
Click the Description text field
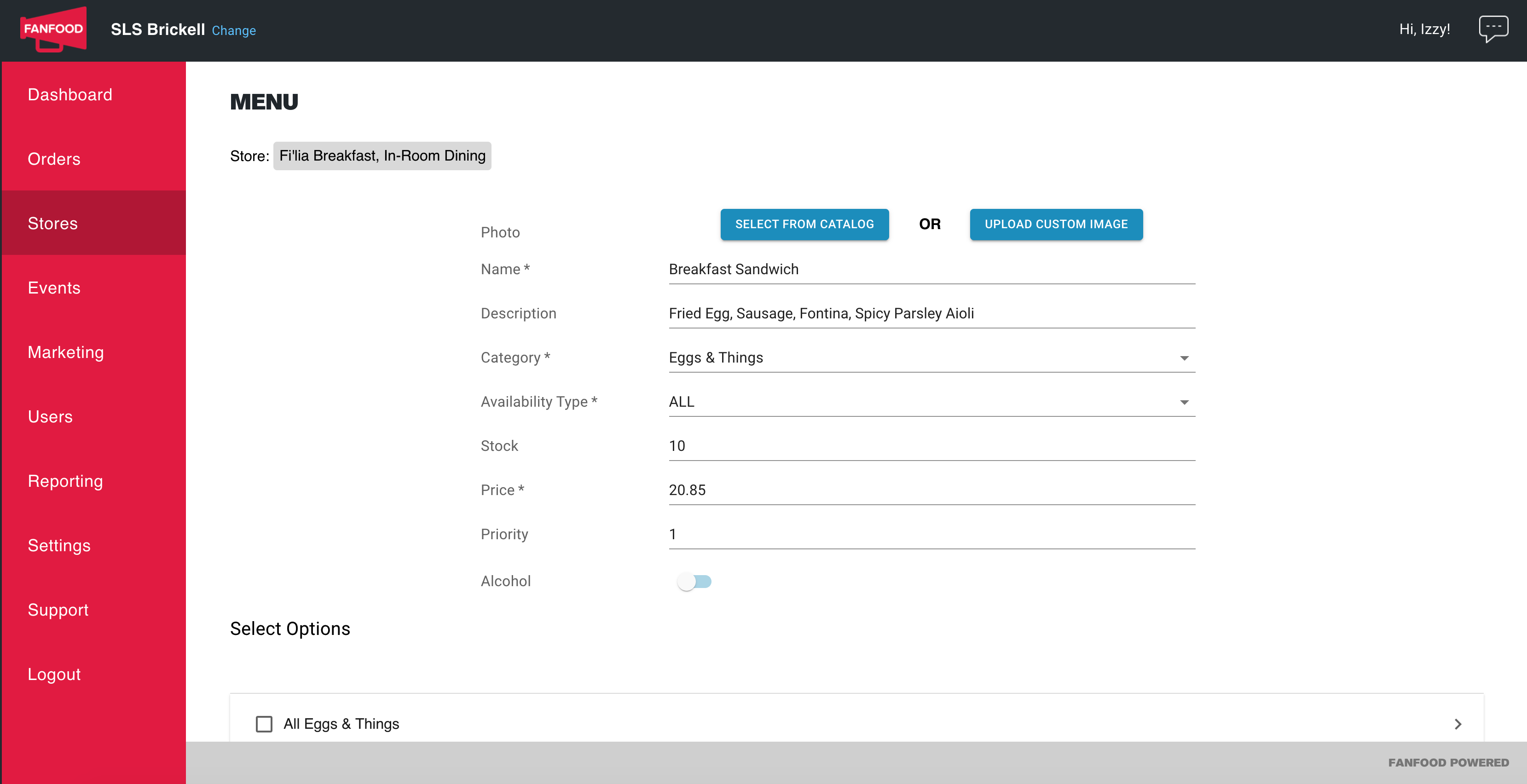932,313
